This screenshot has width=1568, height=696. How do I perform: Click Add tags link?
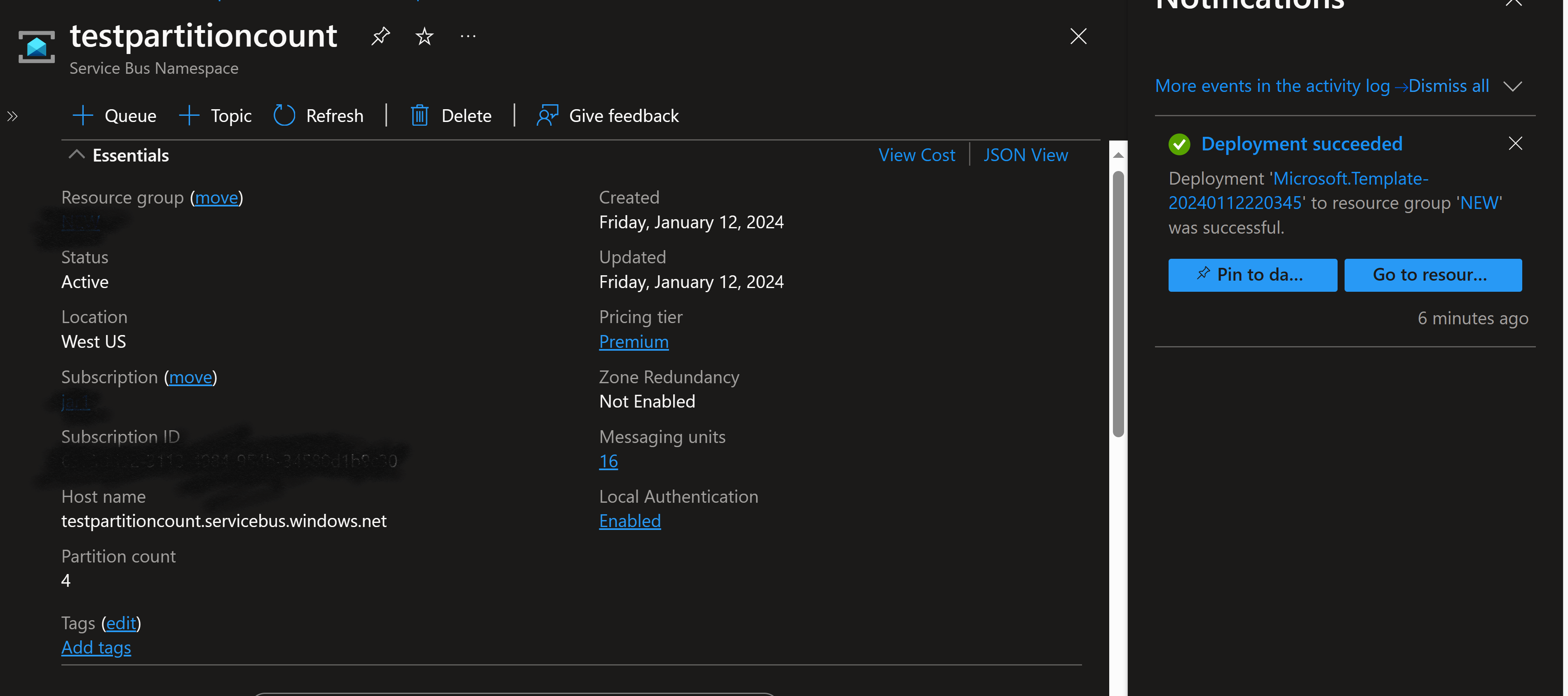[x=96, y=647]
